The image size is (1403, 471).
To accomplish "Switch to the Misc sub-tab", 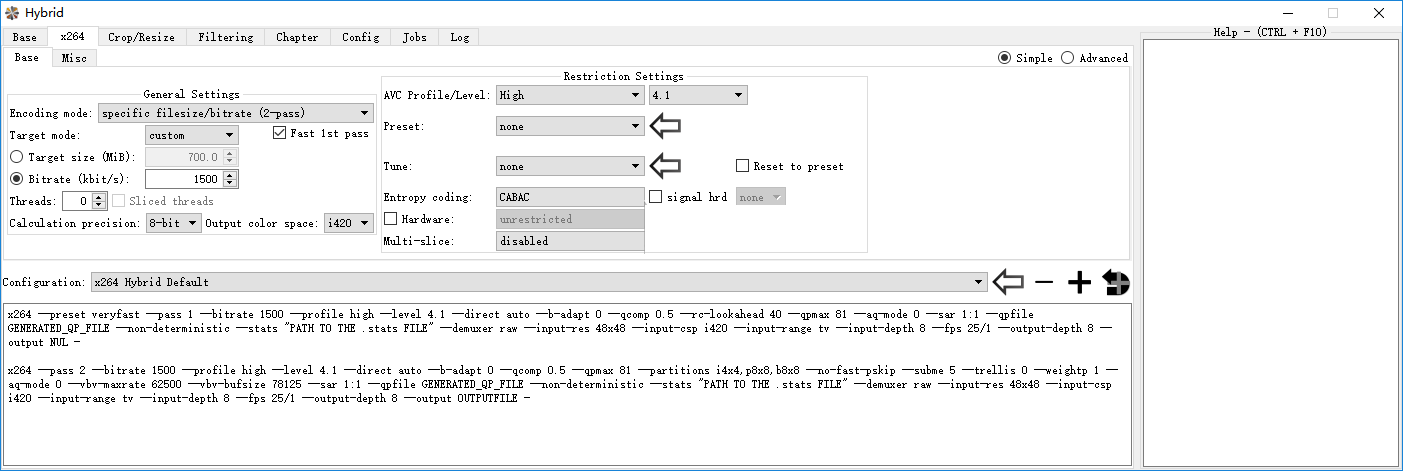I will pyautogui.click(x=73, y=58).
